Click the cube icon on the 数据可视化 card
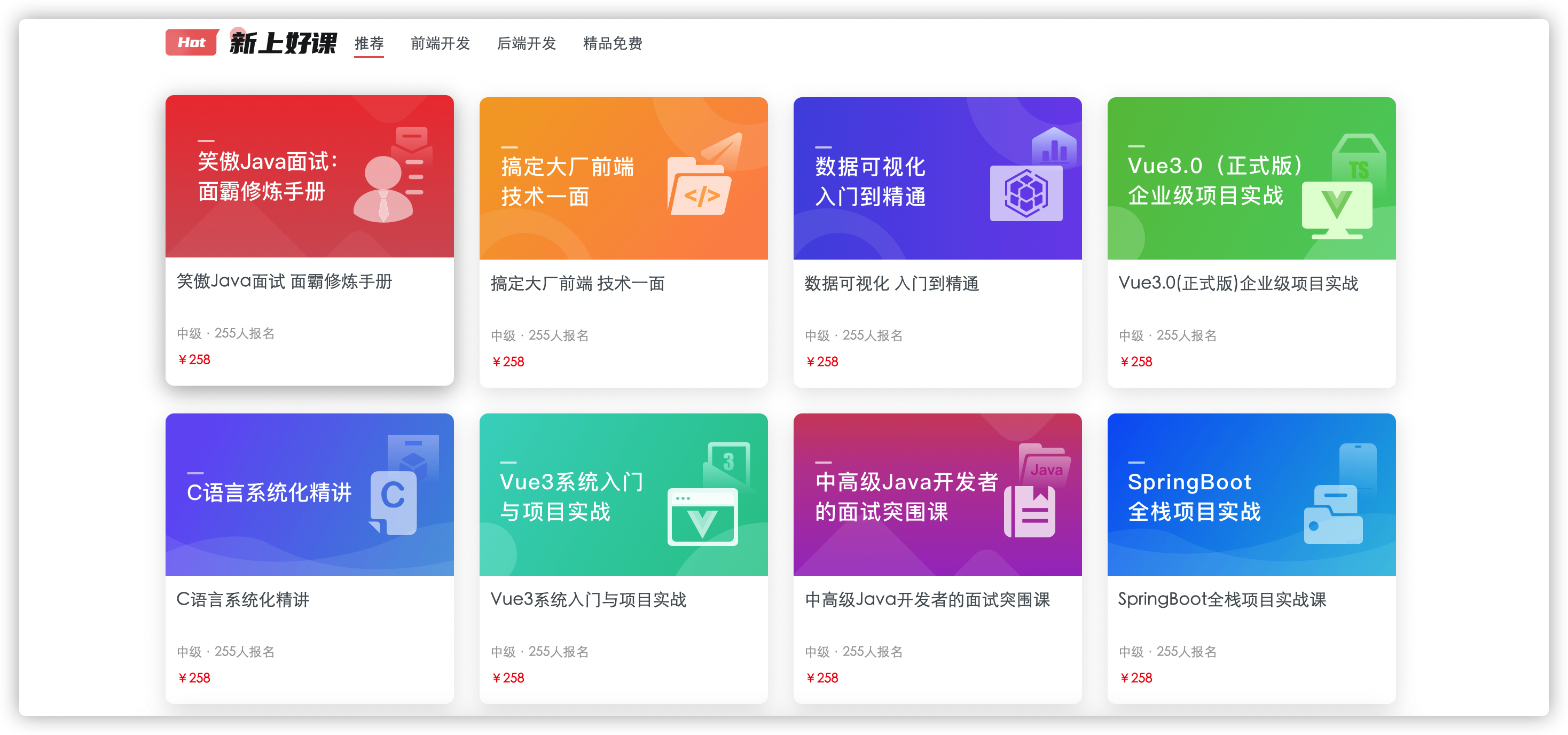The width and height of the screenshot is (1568, 735). coord(1027,195)
